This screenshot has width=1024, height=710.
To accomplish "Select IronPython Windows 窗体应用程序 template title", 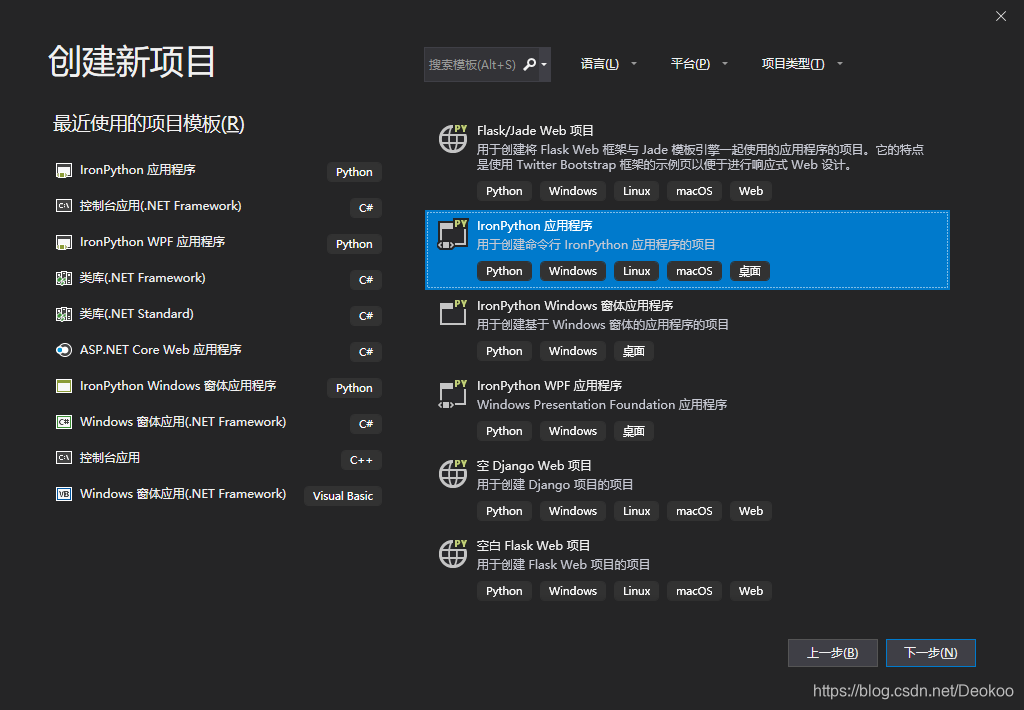I will [x=575, y=306].
